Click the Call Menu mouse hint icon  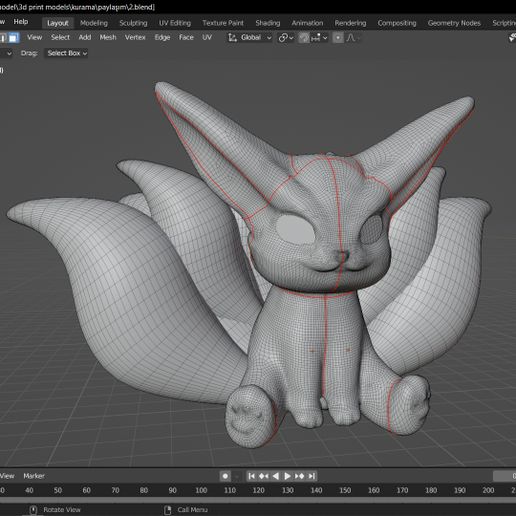click(x=168, y=510)
